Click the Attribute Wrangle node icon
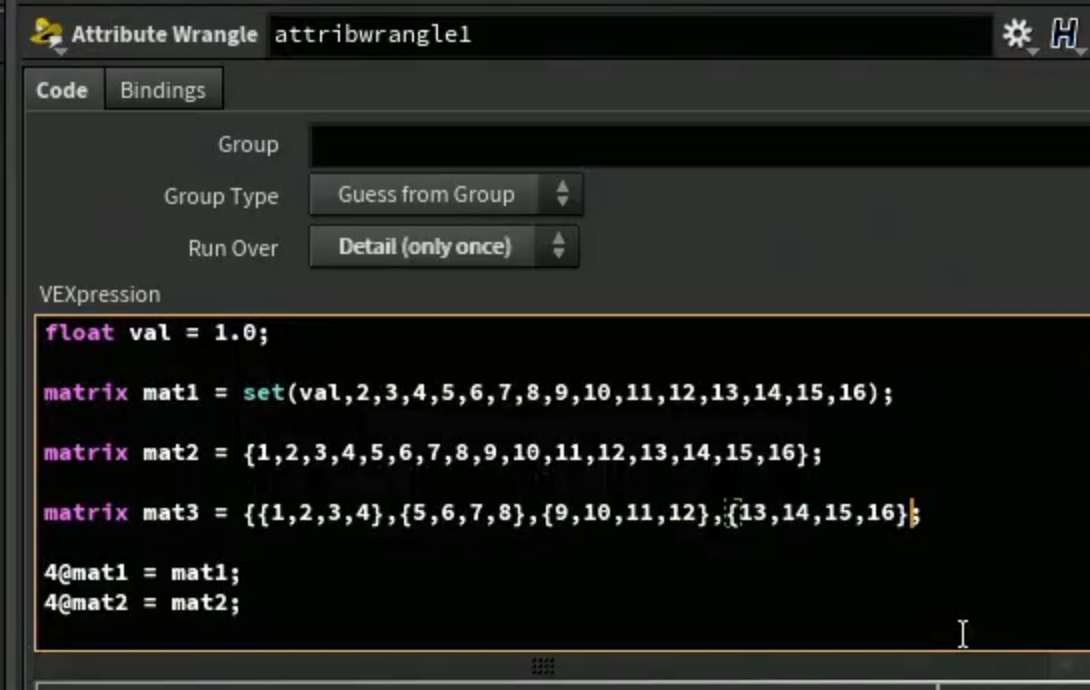The width and height of the screenshot is (1090, 690). [x=47, y=33]
